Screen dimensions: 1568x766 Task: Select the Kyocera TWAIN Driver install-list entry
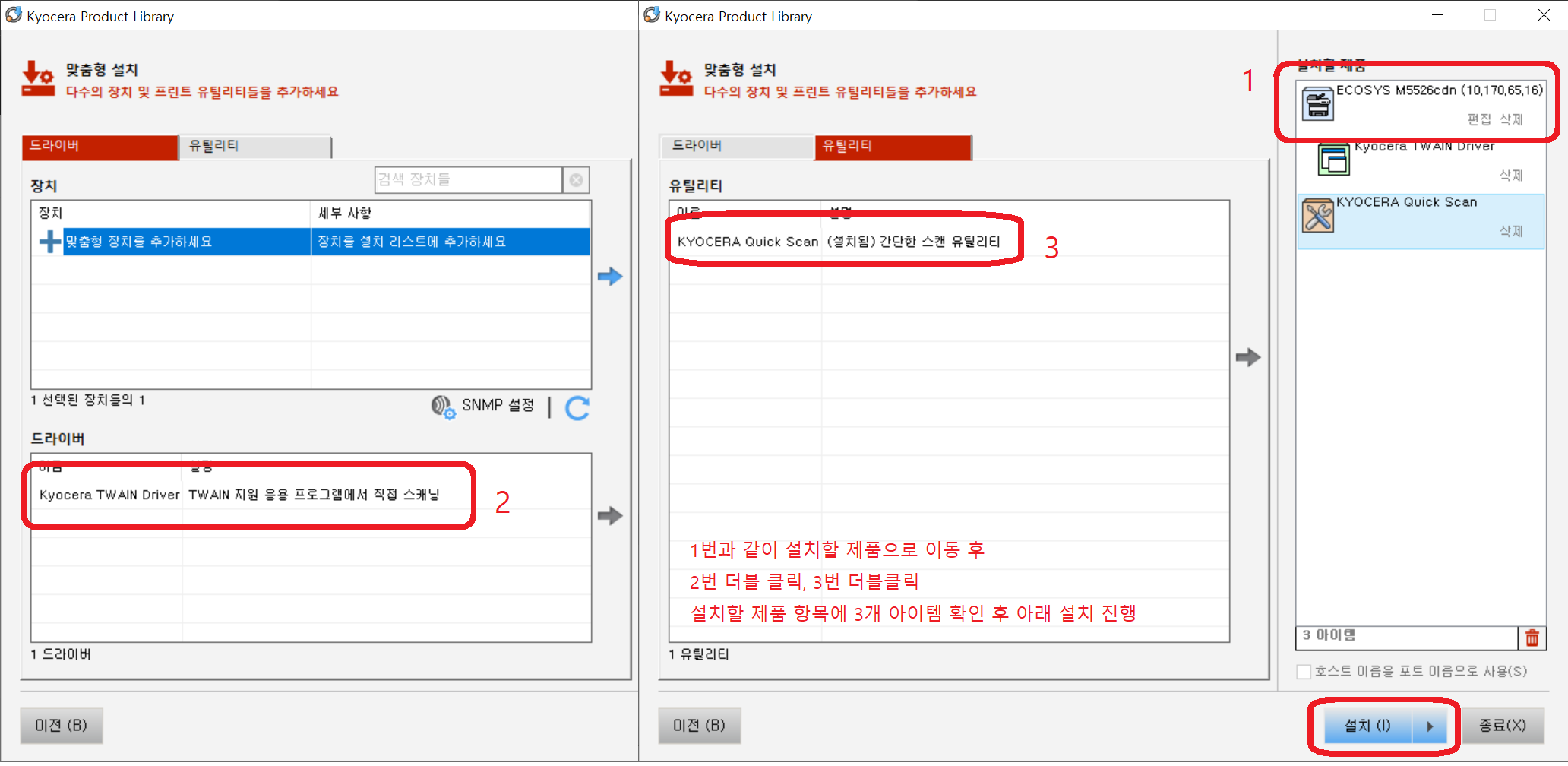tap(1421, 166)
